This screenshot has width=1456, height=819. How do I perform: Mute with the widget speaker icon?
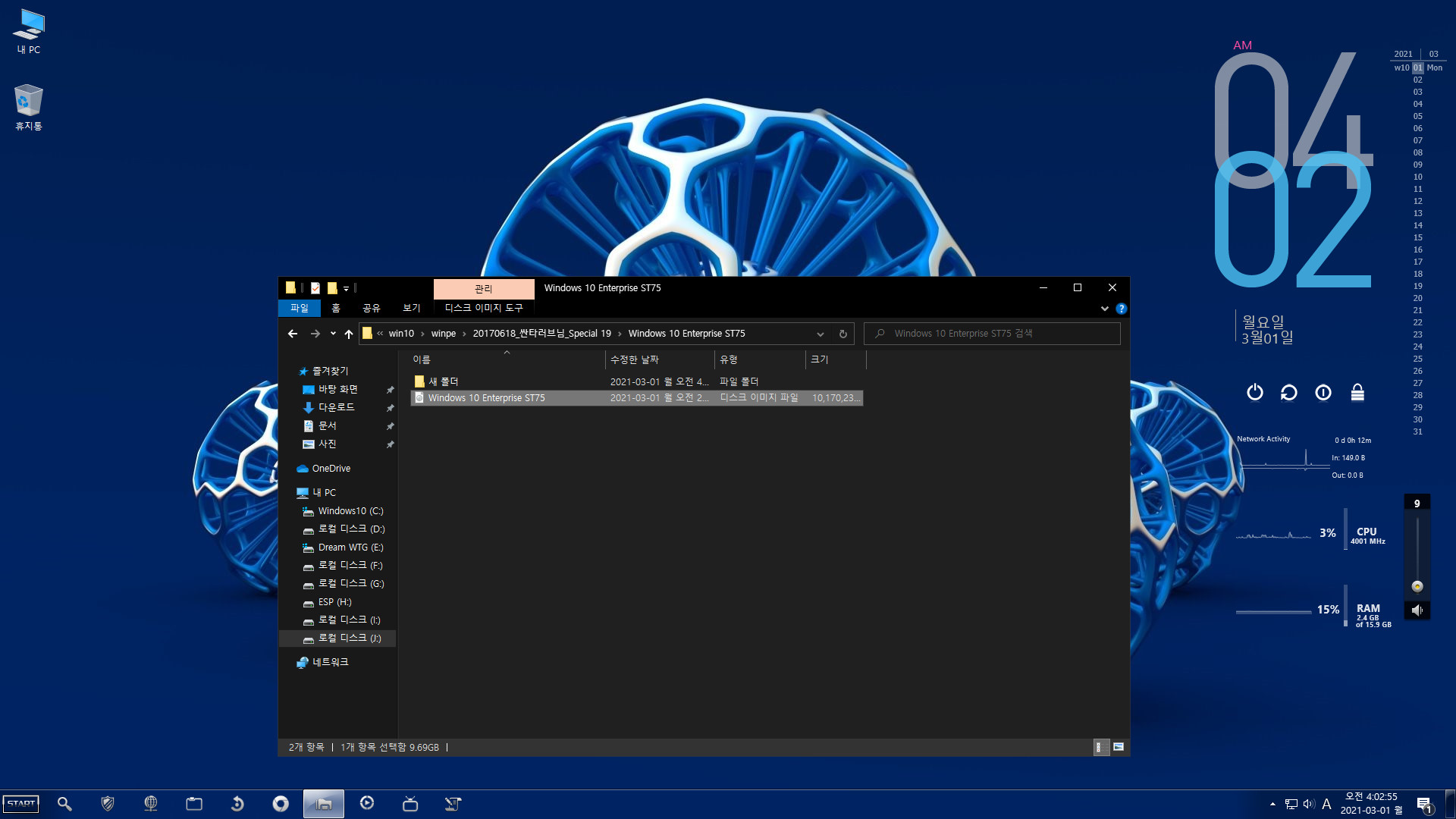click(x=1417, y=610)
